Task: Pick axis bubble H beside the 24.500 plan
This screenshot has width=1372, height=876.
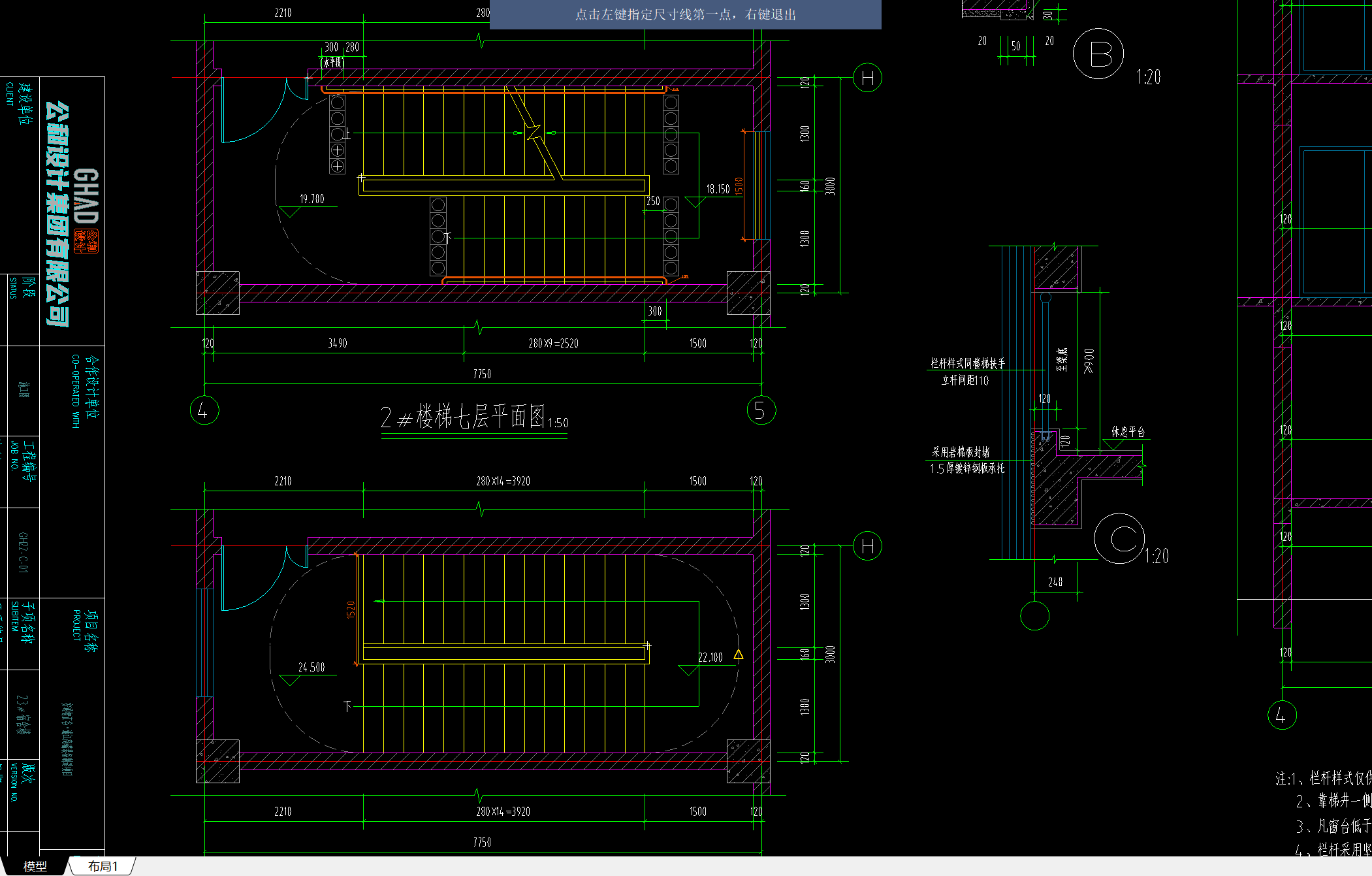Action: pyautogui.click(x=868, y=546)
